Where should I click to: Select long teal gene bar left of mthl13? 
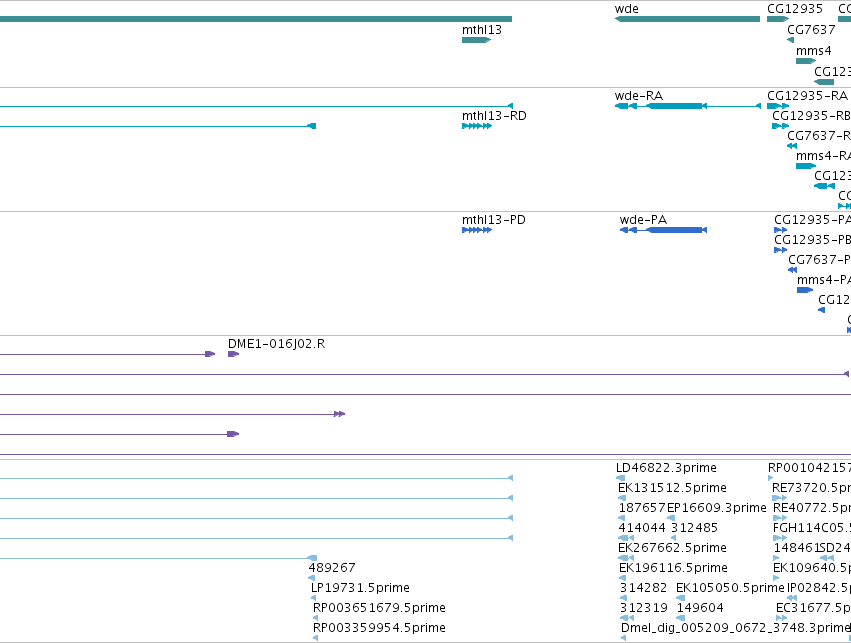[x=256, y=19]
